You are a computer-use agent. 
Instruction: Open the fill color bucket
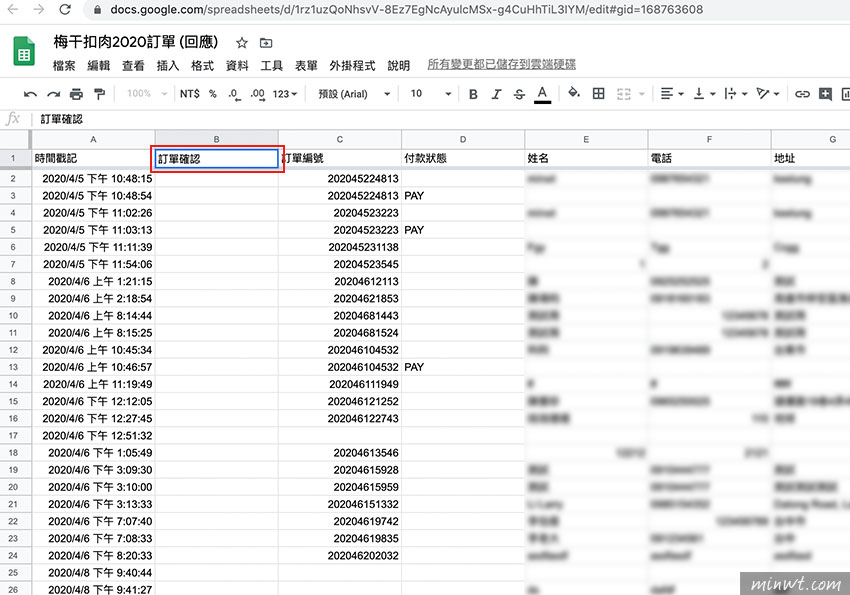click(574, 93)
